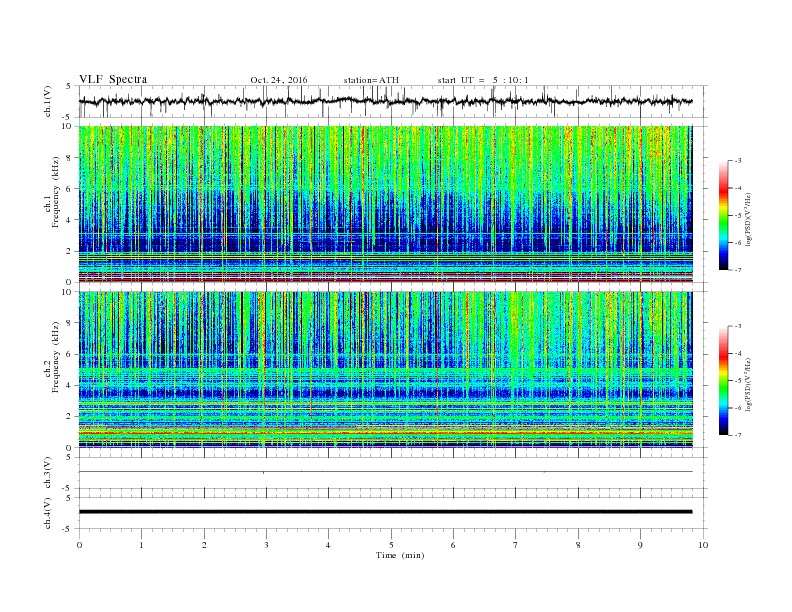The height and width of the screenshot is (612, 792).
Task: Click the time axis tick label "2"
Action: pyautogui.click(x=204, y=545)
